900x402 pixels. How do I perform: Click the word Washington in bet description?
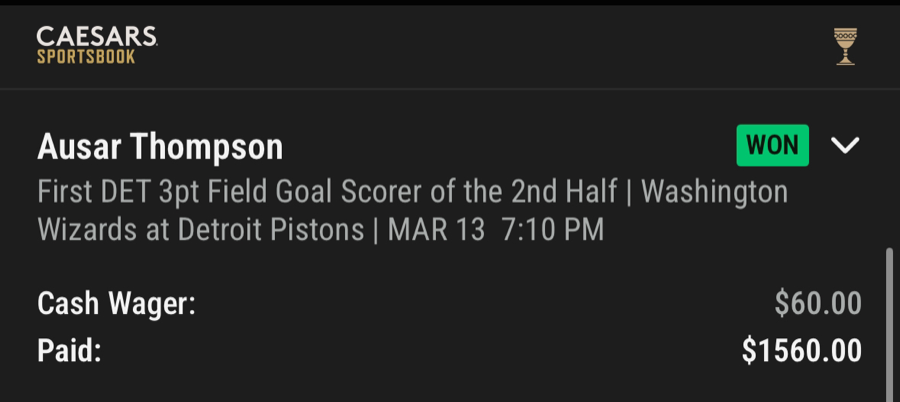click(x=714, y=192)
